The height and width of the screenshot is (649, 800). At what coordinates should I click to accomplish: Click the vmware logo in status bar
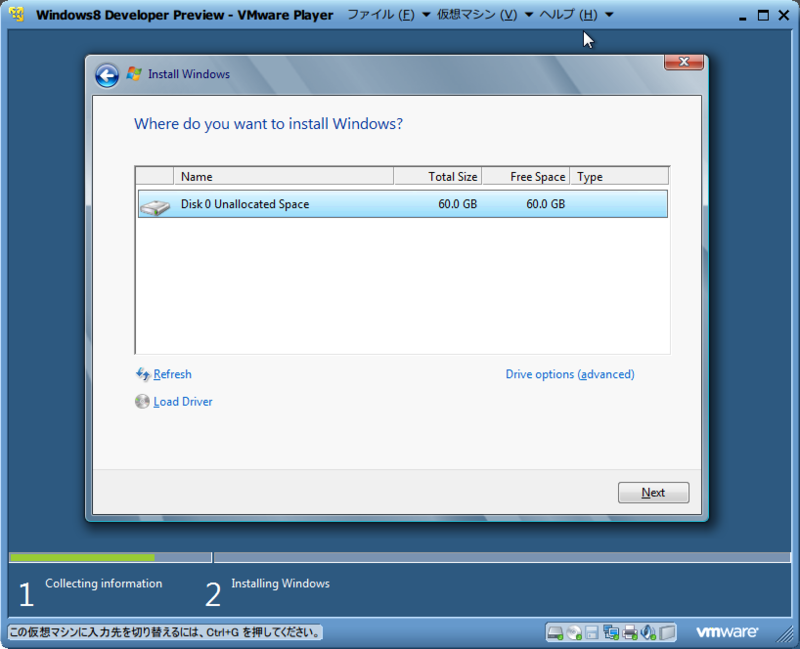tap(727, 632)
